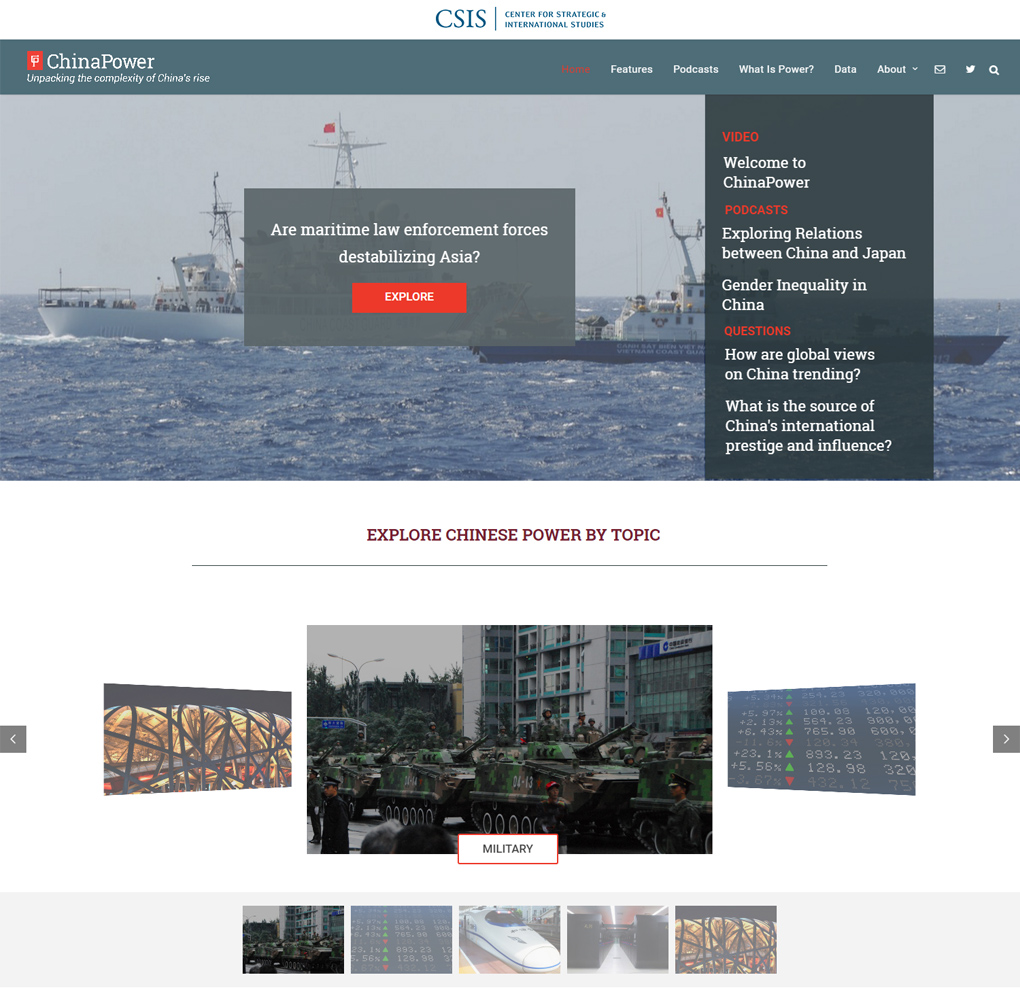Expand the About dropdown menu

pyautogui.click(x=897, y=70)
